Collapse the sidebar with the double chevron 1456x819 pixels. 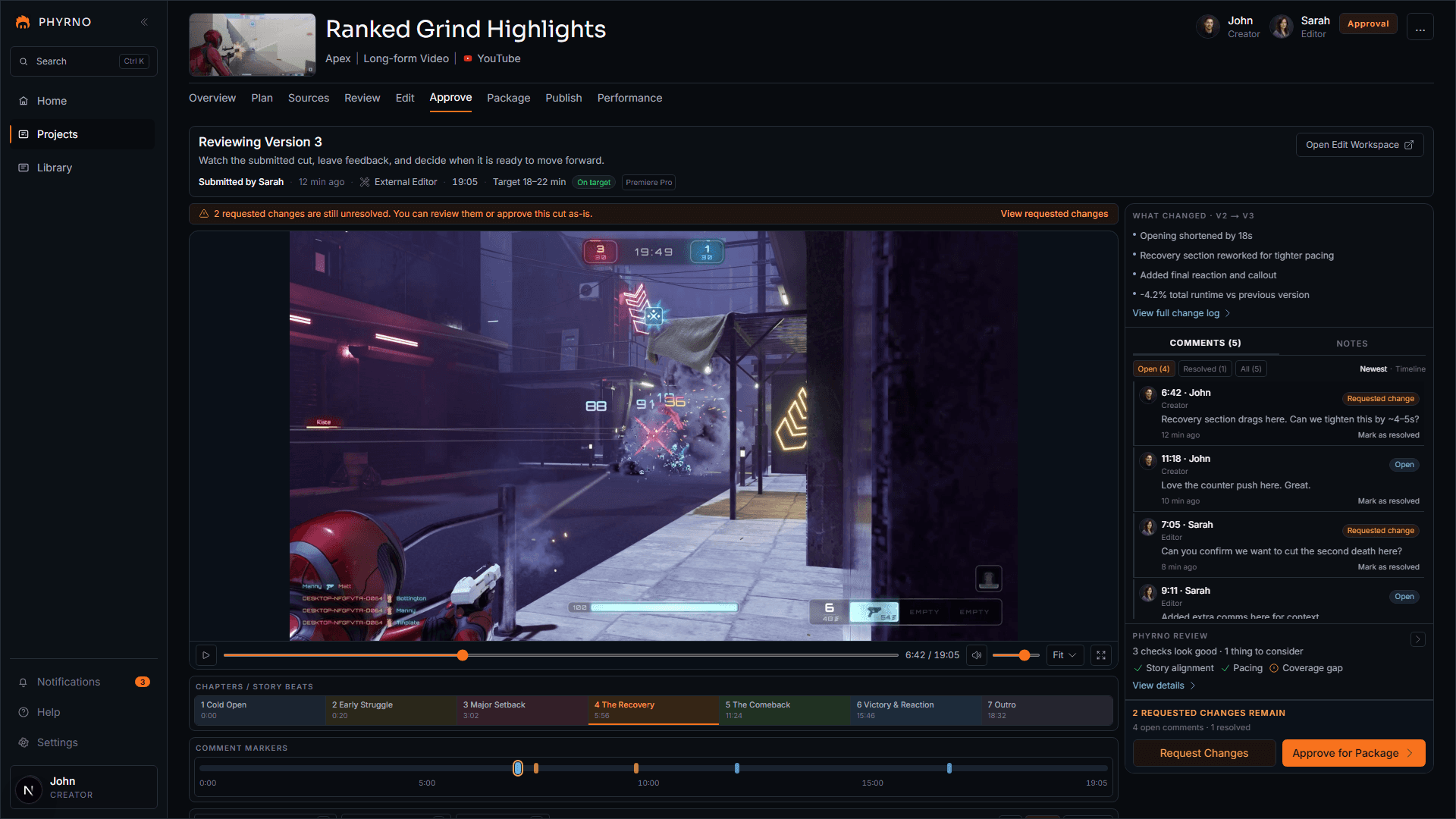tap(144, 22)
